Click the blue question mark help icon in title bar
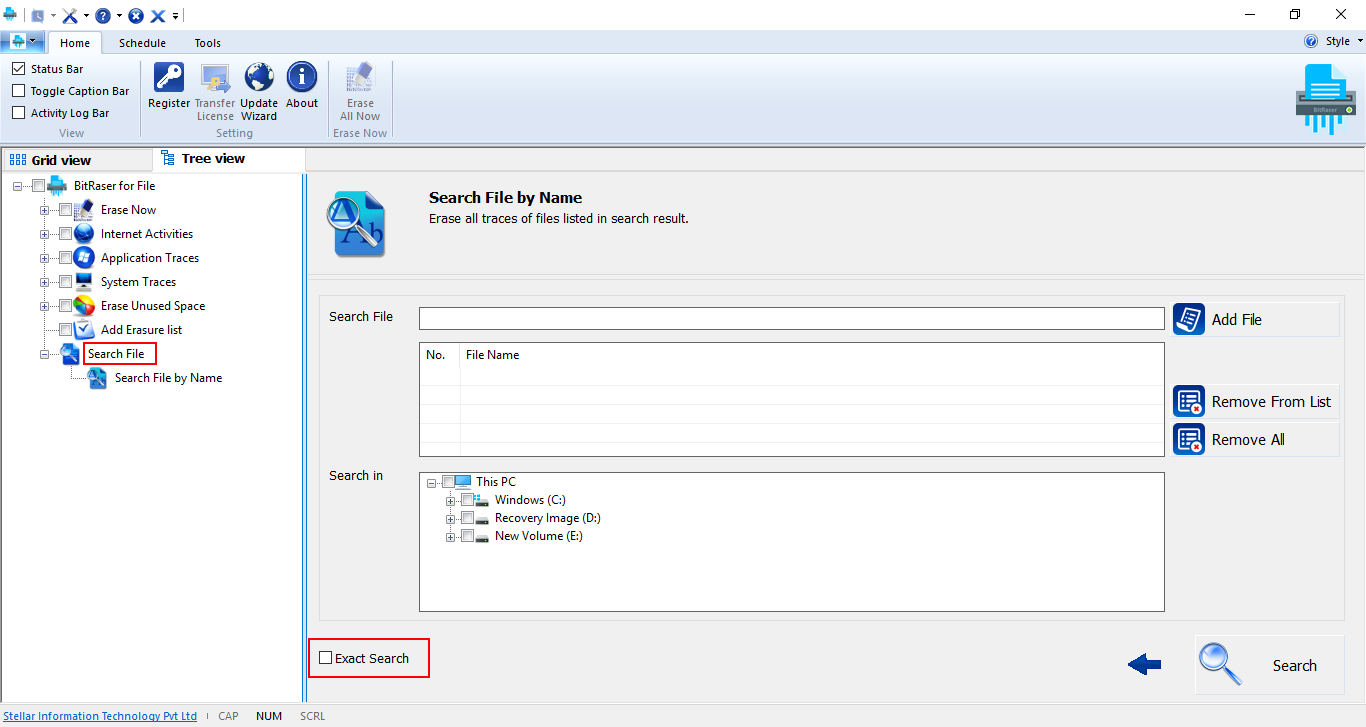 pos(103,16)
